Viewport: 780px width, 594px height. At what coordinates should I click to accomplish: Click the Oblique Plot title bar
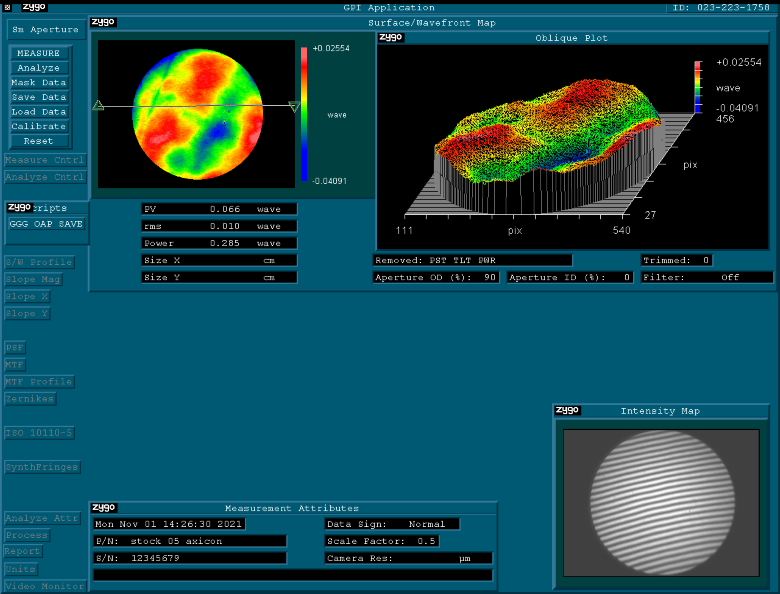pos(572,38)
